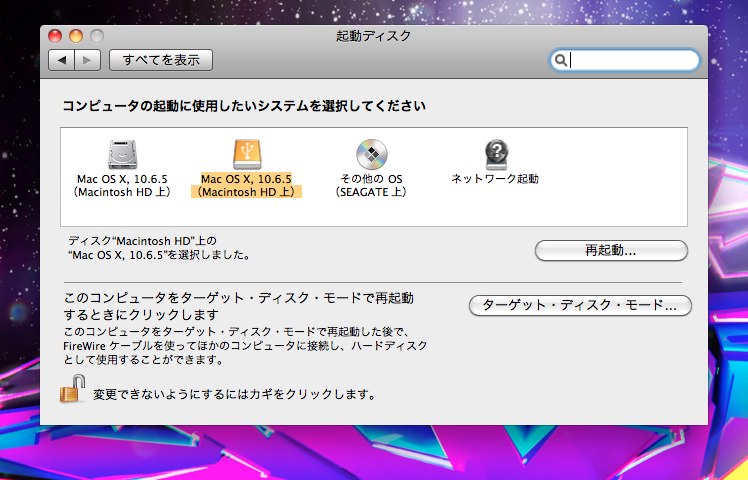Select the orange USB drive startup disk icon
Screen dimensions: 748x480
[x=247, y=154]
